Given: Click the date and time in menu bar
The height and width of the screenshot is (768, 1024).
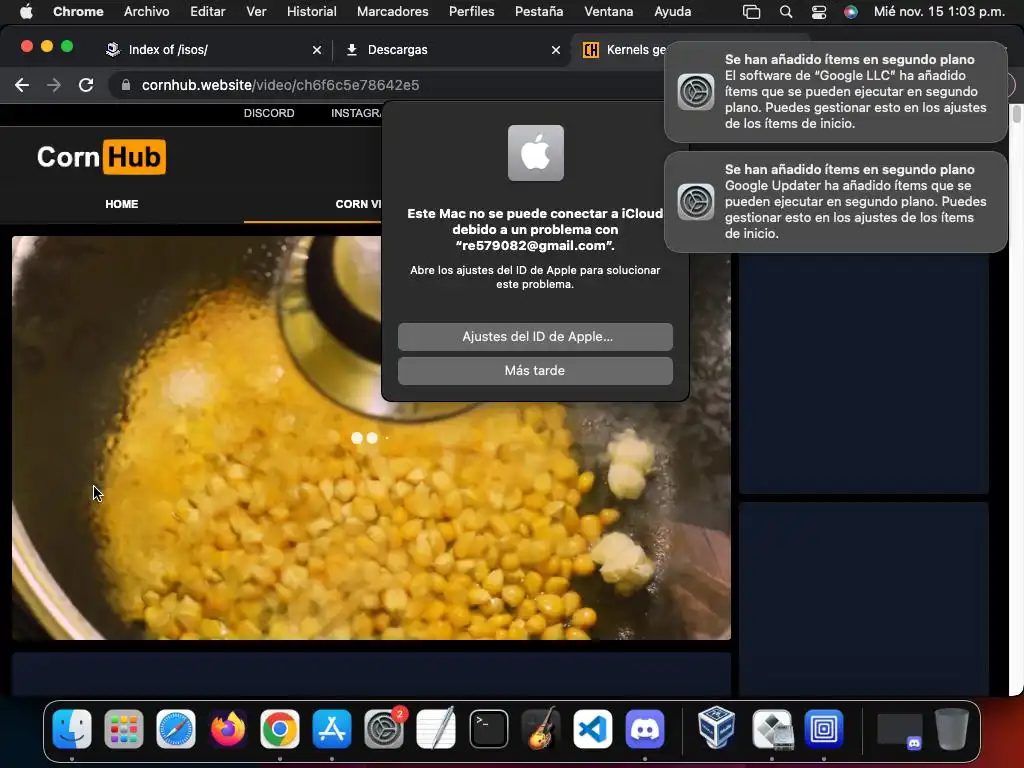Looking at the screenshot, I should [x=939, y=11].
